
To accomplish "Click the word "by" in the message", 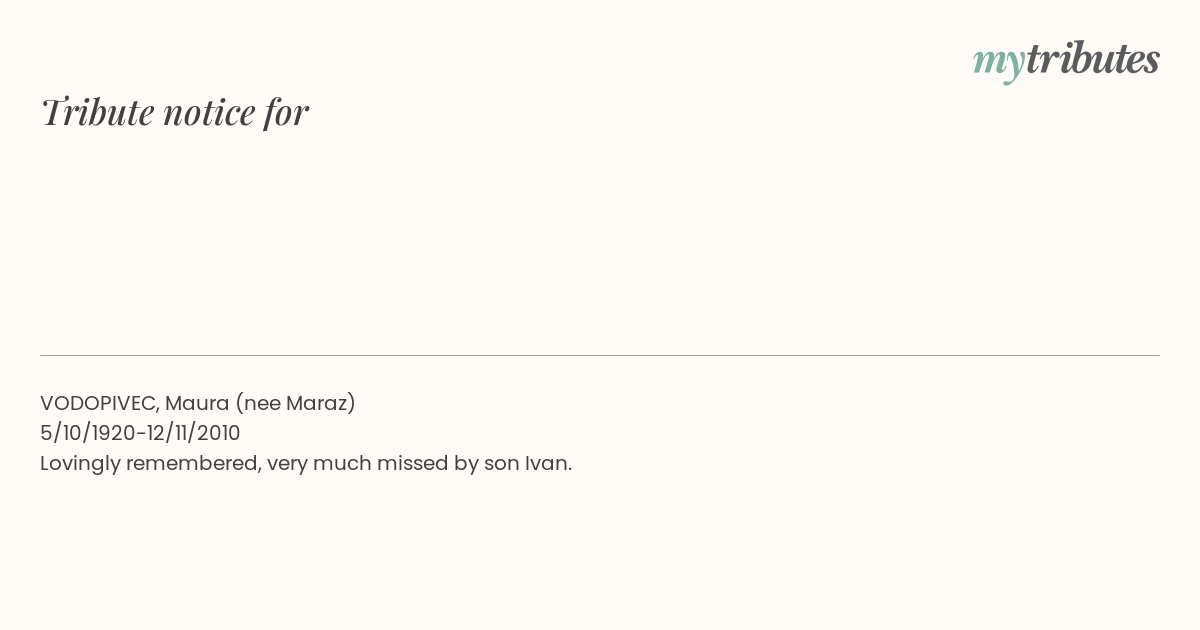I will coord(464,464).
